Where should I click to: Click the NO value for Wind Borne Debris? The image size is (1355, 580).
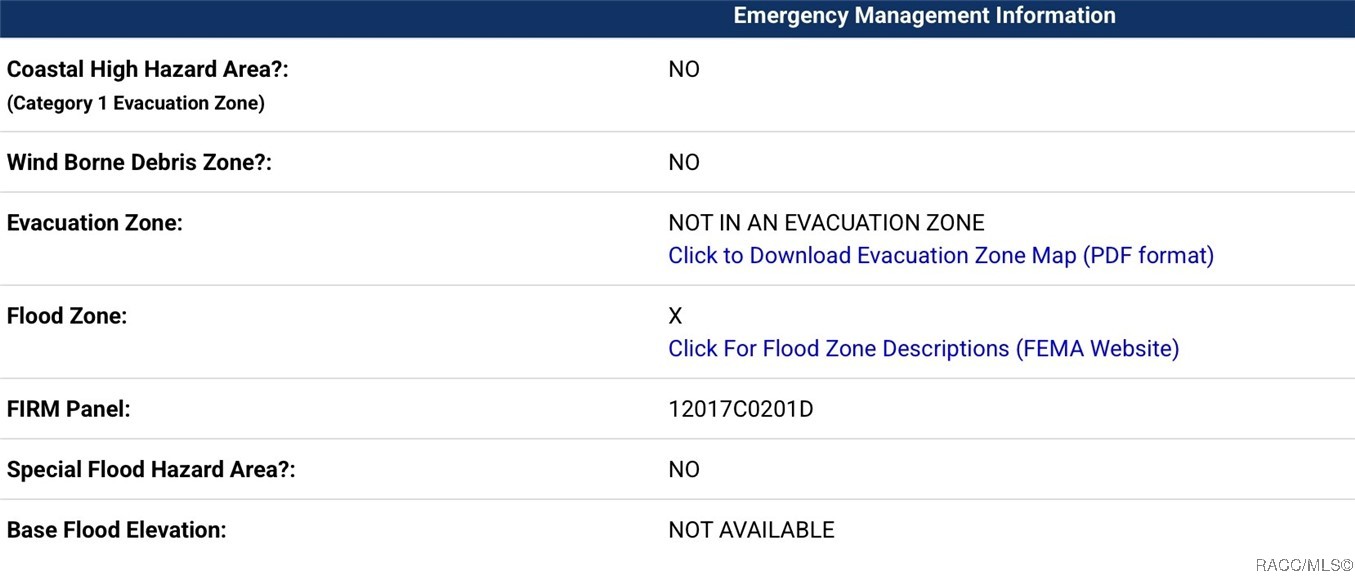(x=684, y=163)
